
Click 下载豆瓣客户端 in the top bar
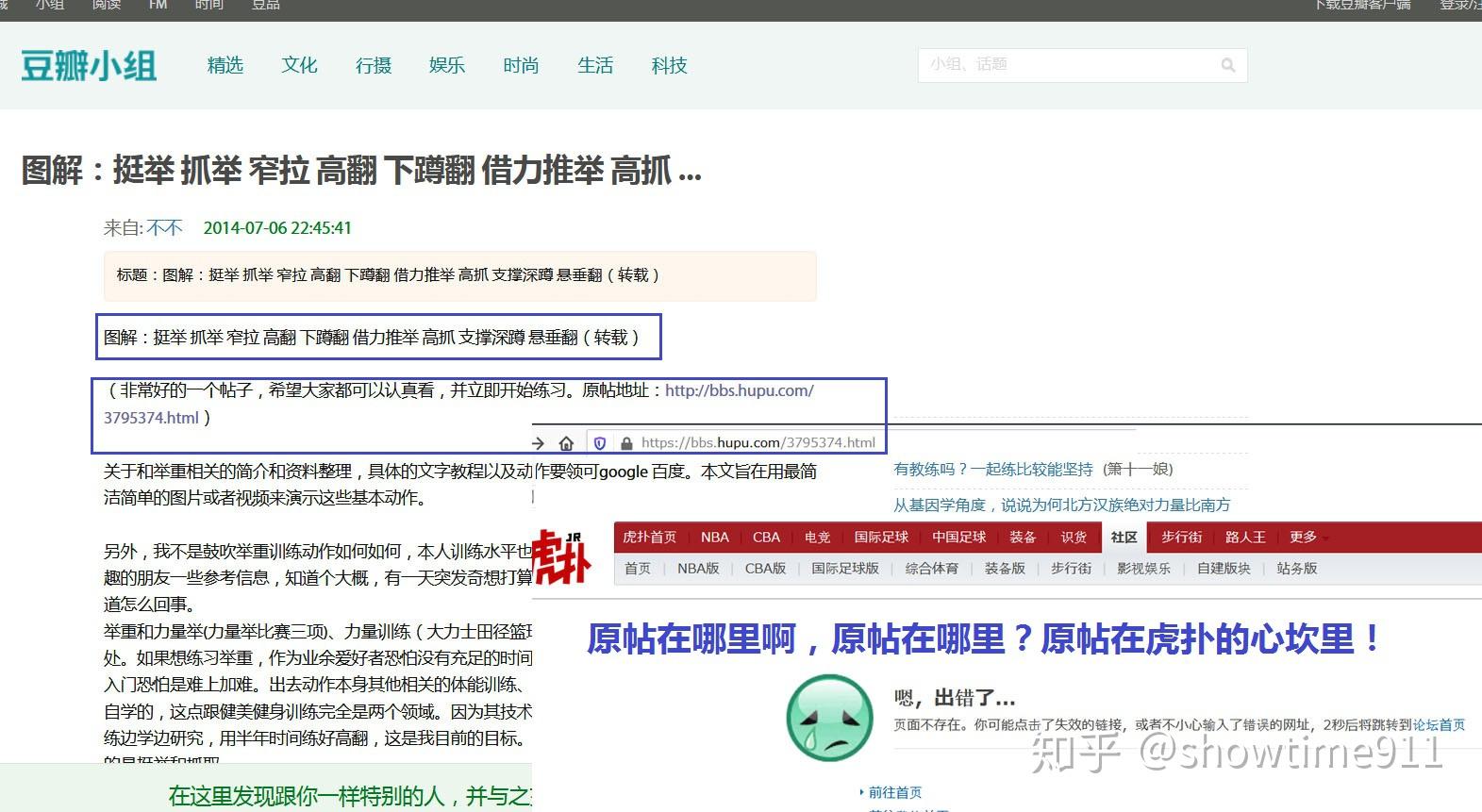[x=1362, y=5]
